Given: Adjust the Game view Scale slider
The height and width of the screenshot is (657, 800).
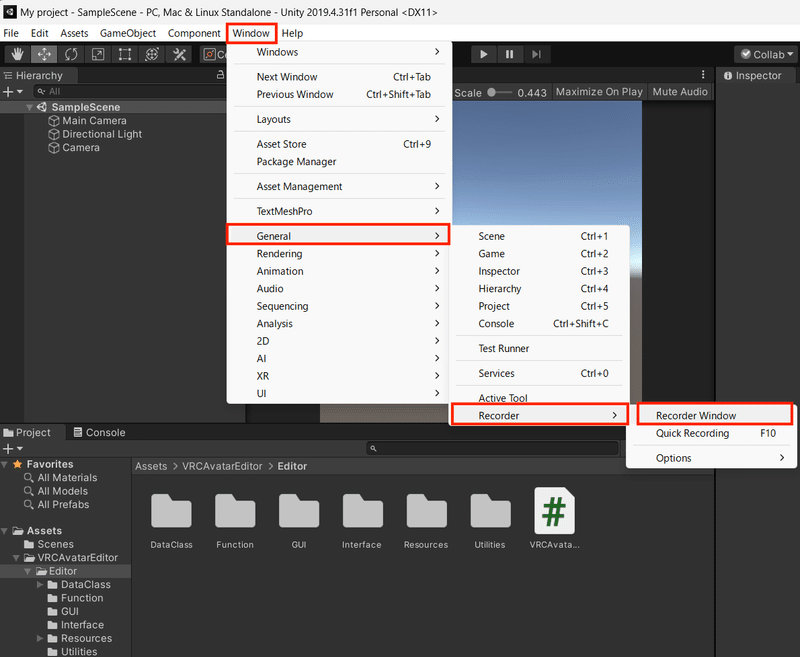Looking at the screenshot, I should point(499,92).
